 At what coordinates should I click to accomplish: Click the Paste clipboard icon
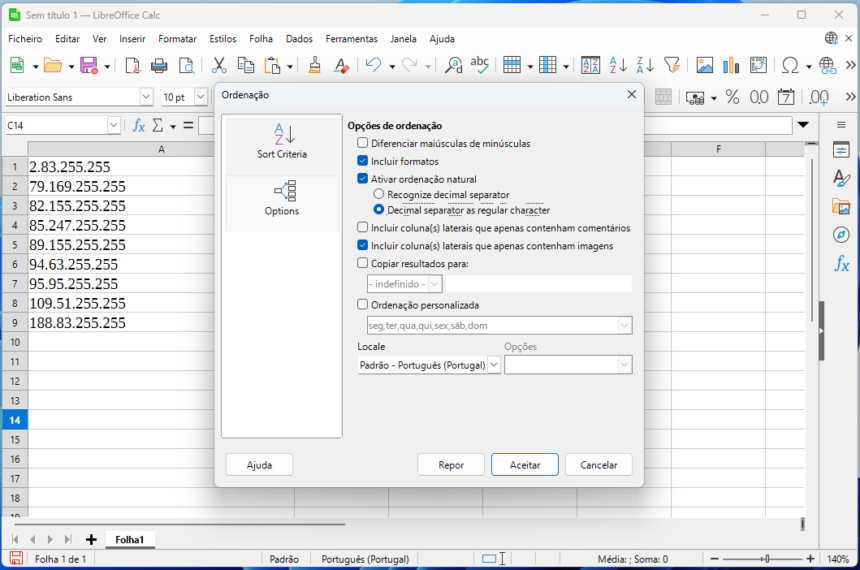[x=272, y=66]
